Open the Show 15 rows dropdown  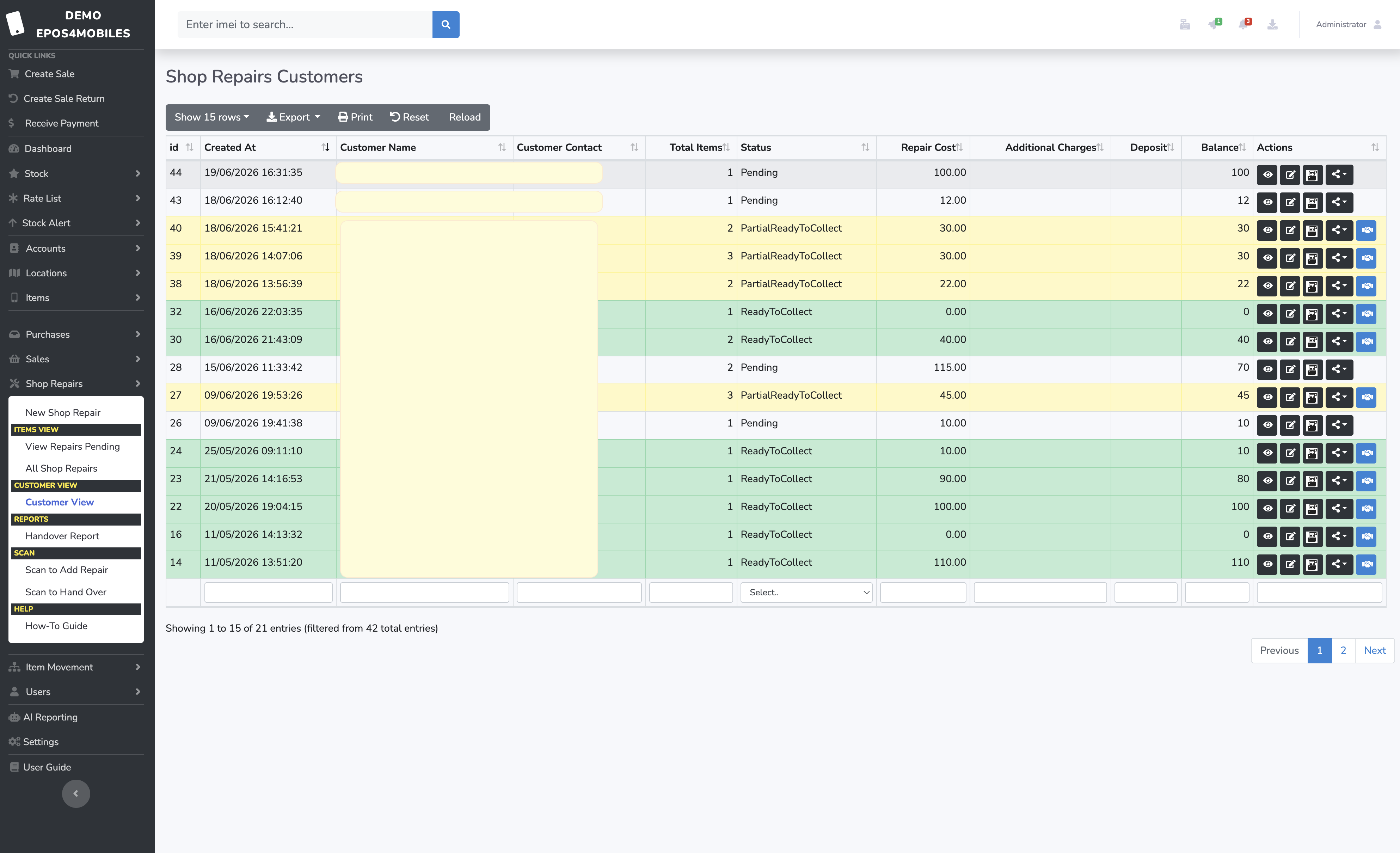click(211, 117)
